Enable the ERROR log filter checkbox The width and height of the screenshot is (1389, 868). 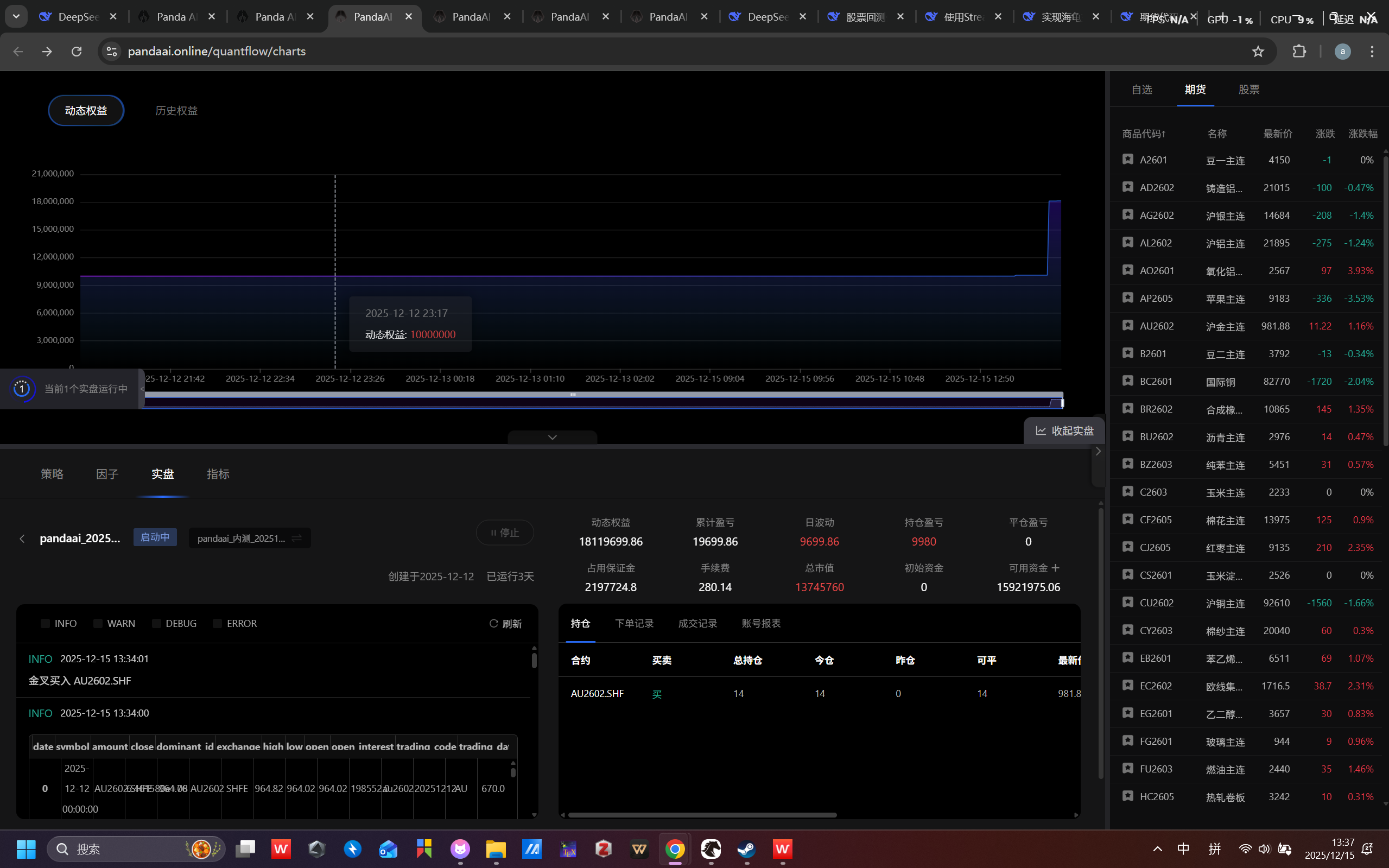(218, 623)
